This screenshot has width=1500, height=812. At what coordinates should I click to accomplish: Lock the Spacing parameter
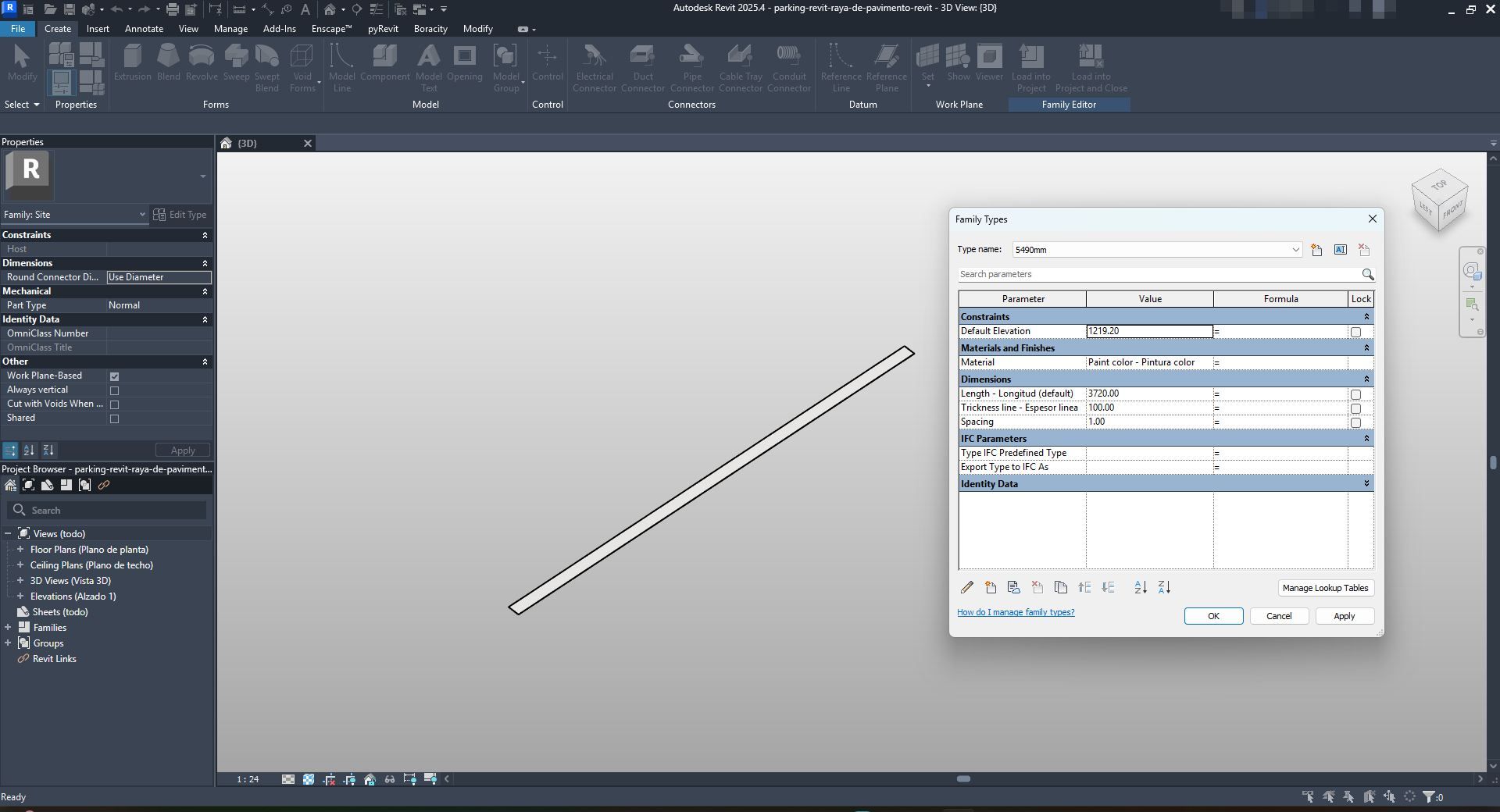pyautogui.click(x=1355, y=422)
